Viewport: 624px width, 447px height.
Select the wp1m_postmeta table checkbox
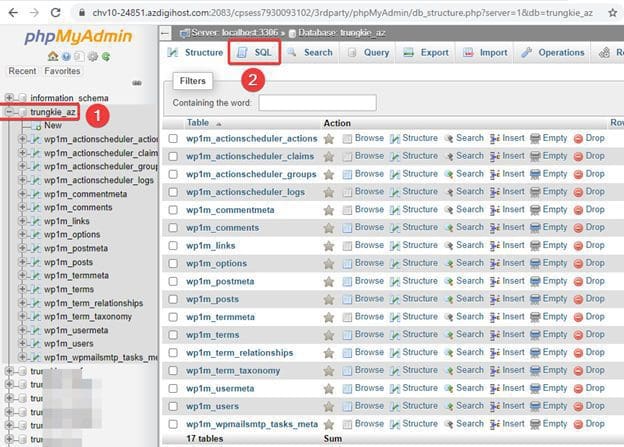coord(173,282)
